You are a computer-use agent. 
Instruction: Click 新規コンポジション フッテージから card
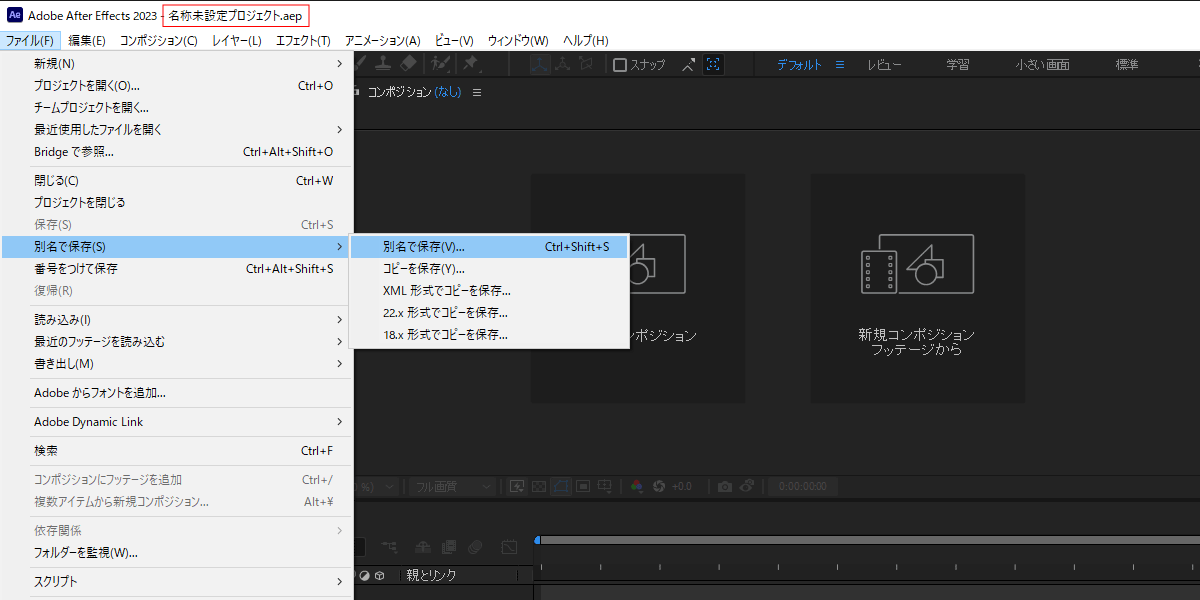(917, 289)
